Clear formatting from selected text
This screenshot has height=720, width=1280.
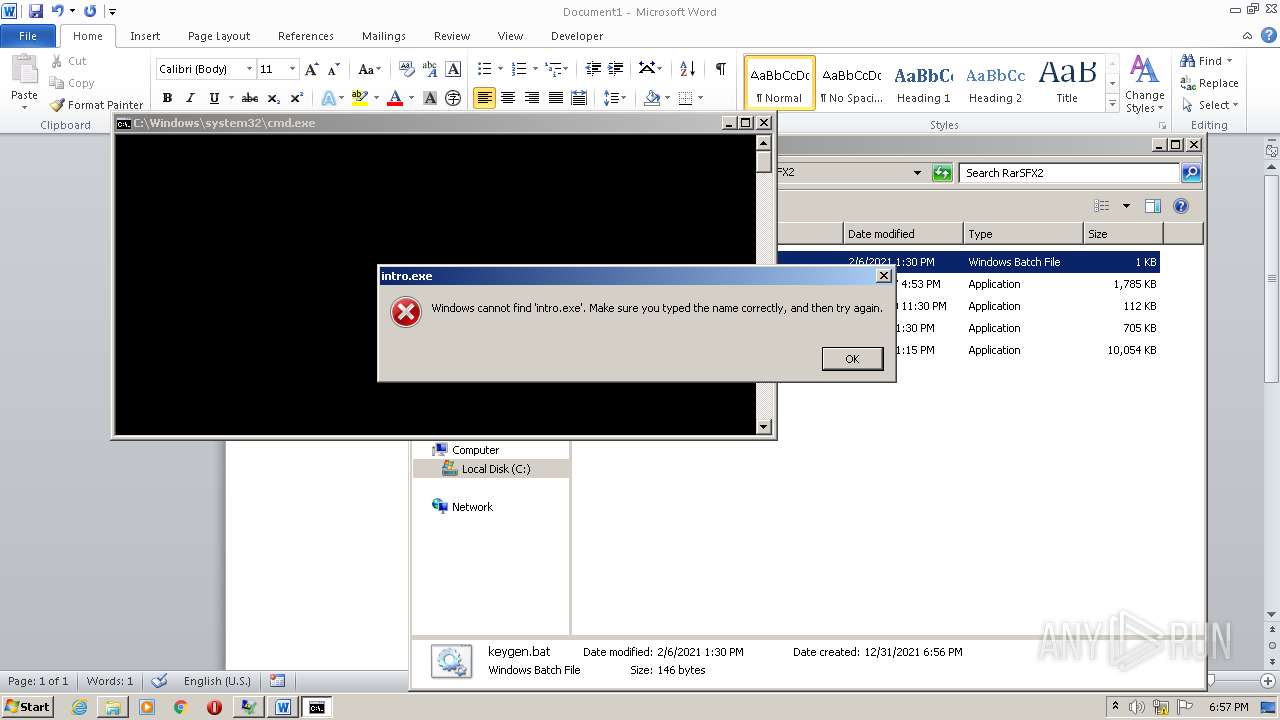tap(406, 69)
